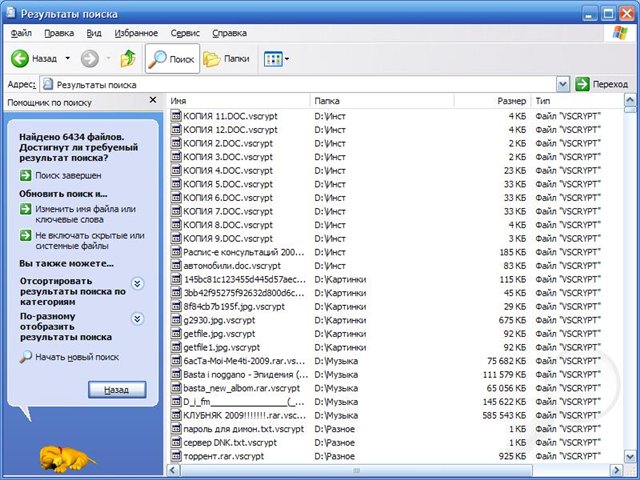Click the Forward arrow toolbar icon
The width and height of the screenshot is (640, 480).
(89, 59)
